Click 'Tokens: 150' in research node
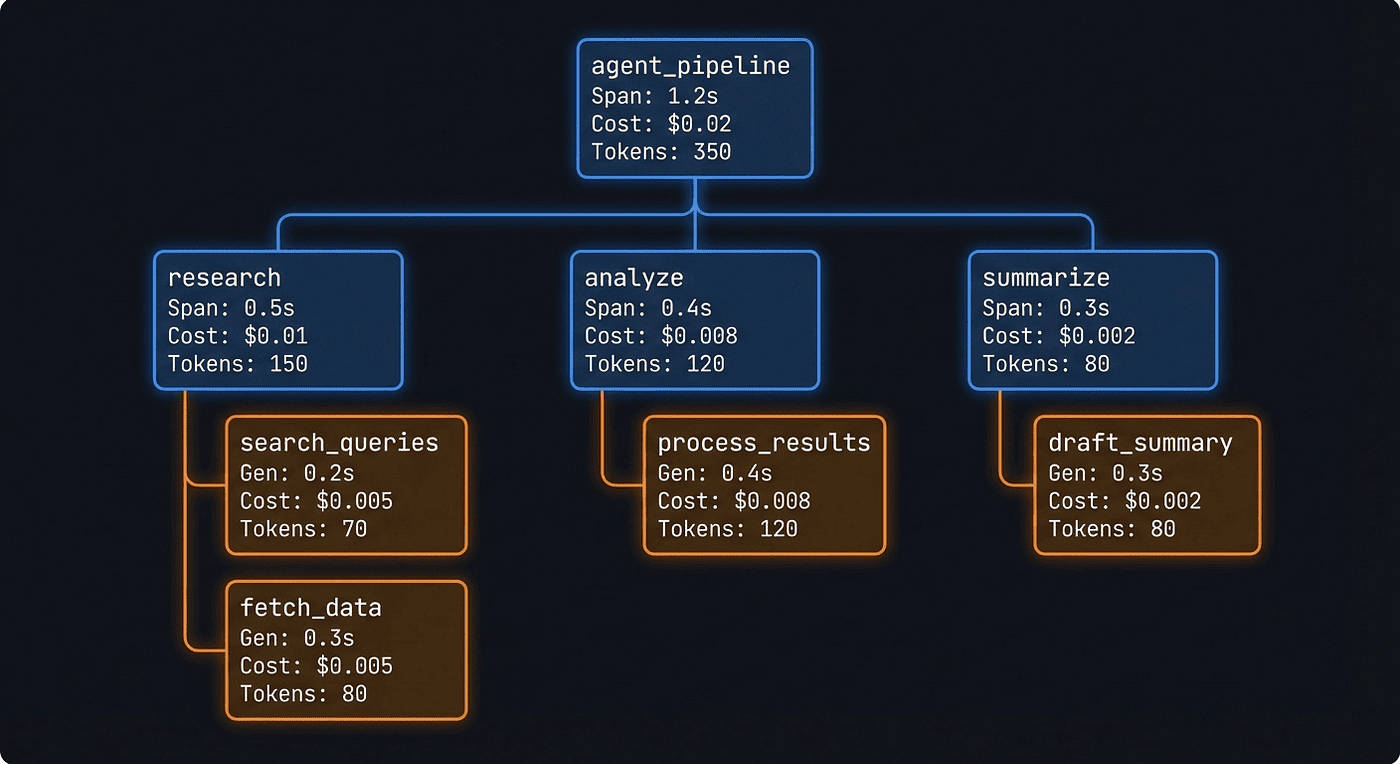Viewport: 1400px width, 764px height. 238,363
